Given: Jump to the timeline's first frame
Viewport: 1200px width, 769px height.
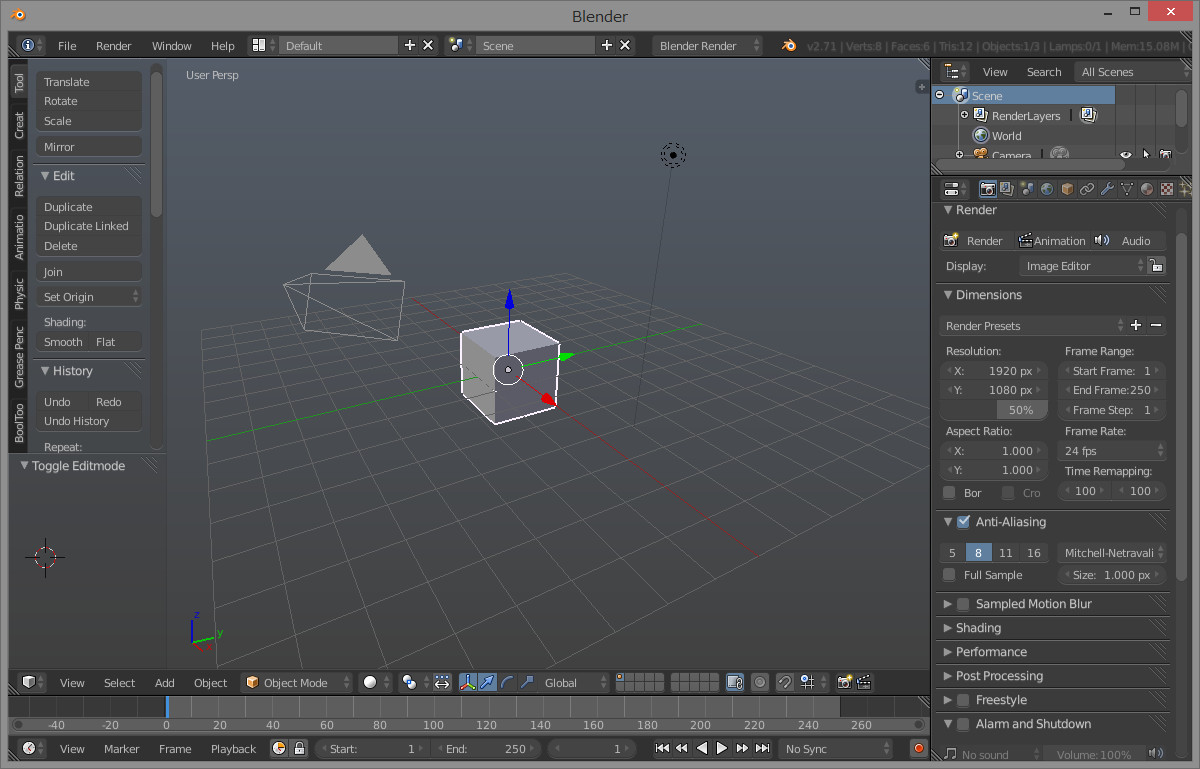Looking at the screenshot, I should coord(662,748).
